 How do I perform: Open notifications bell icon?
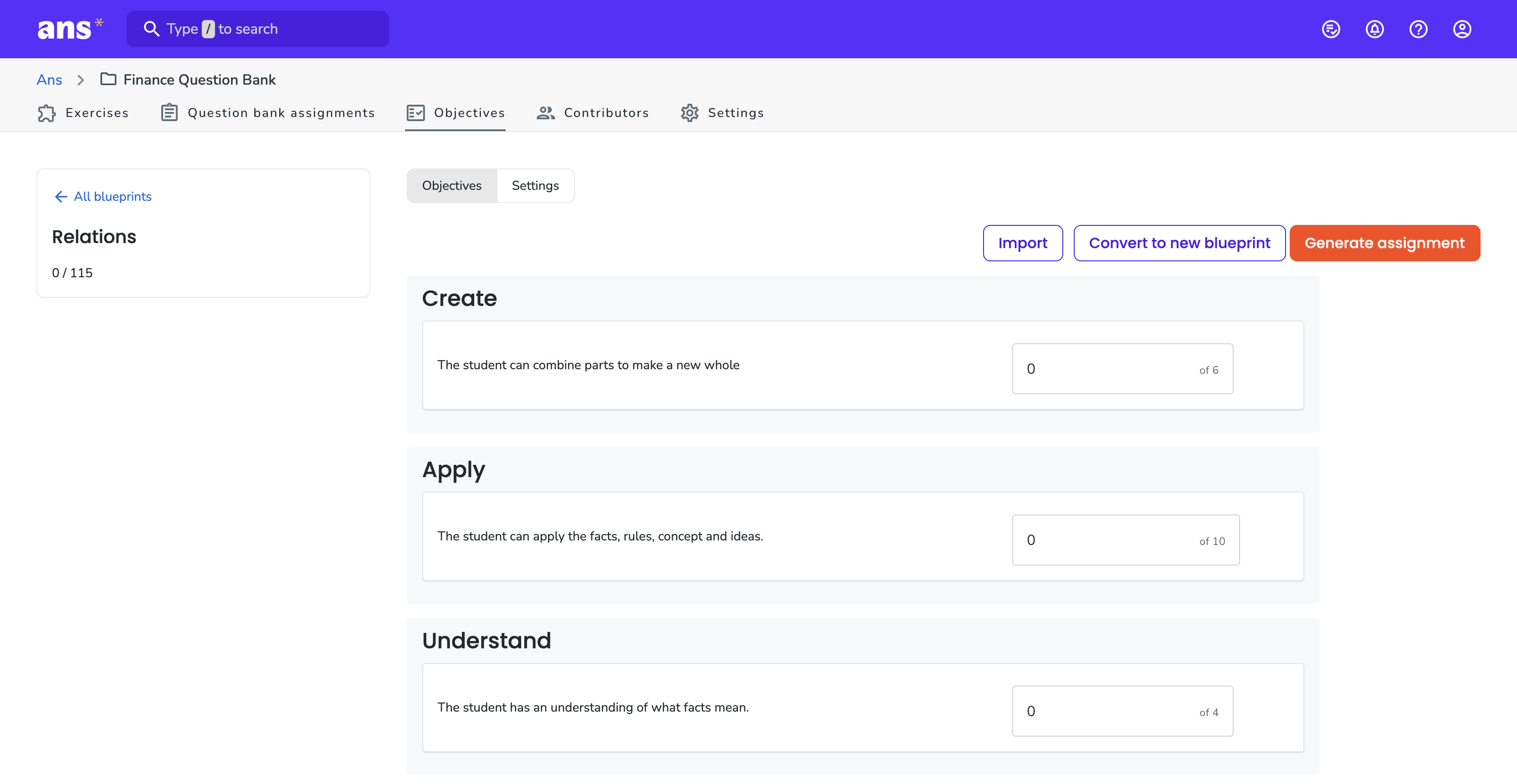(x=1374, y=29)
